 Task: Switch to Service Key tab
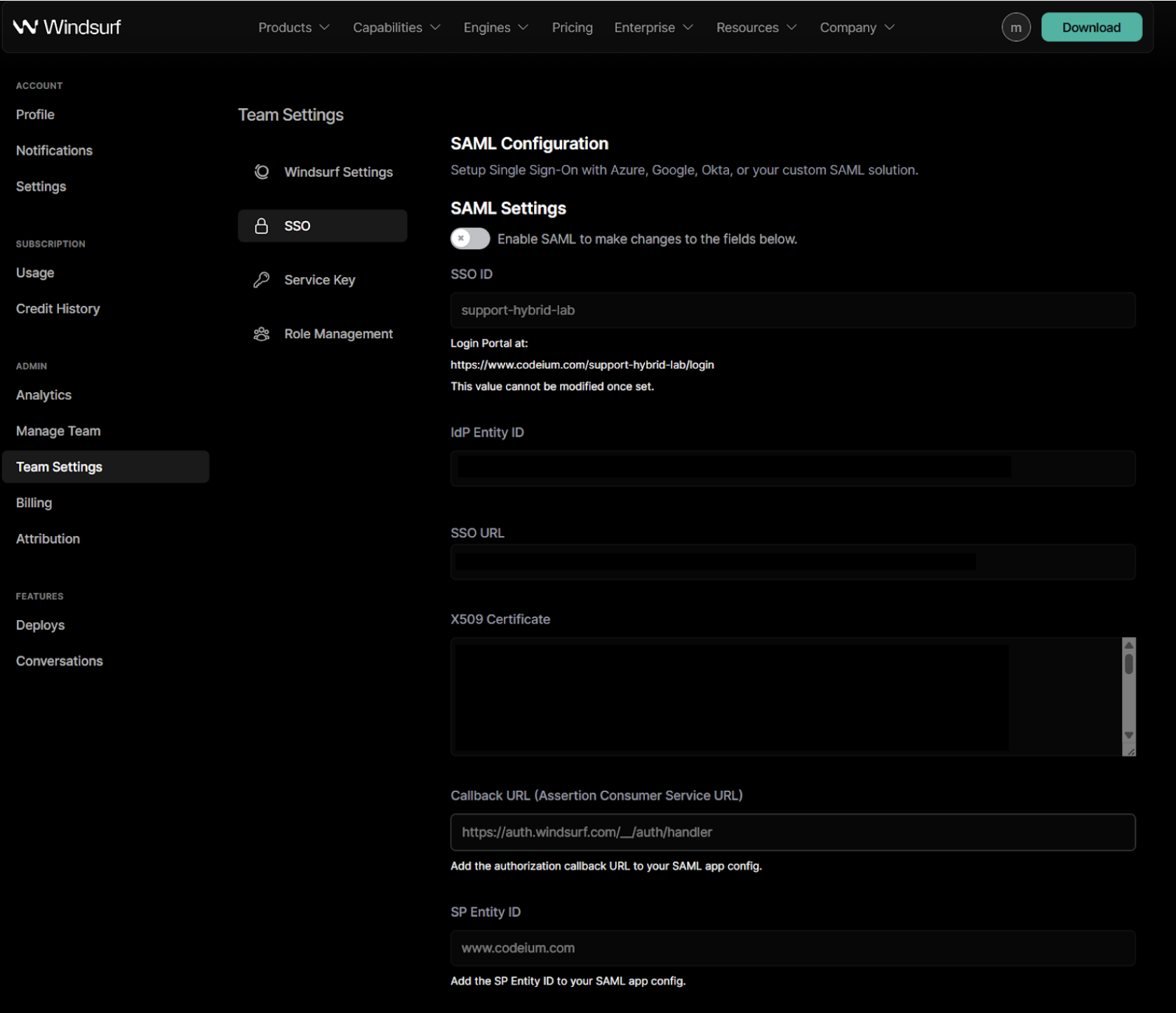(x=322, y=280)
